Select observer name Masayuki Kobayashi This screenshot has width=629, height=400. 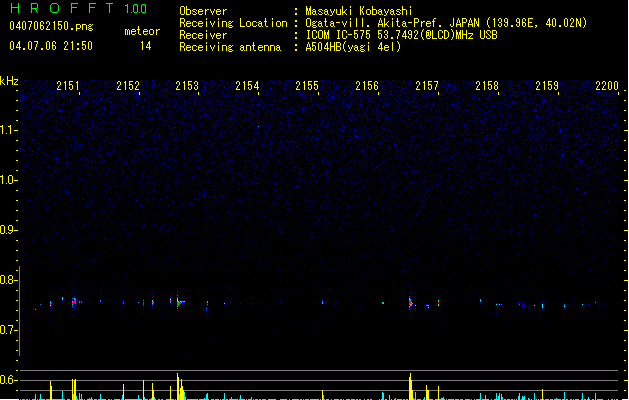pos(359,11)
